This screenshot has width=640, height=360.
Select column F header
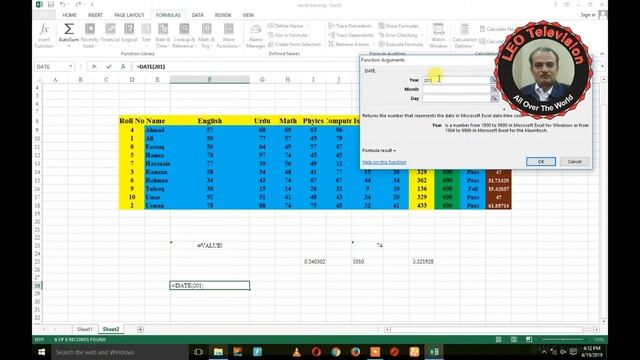click(210, 80)
